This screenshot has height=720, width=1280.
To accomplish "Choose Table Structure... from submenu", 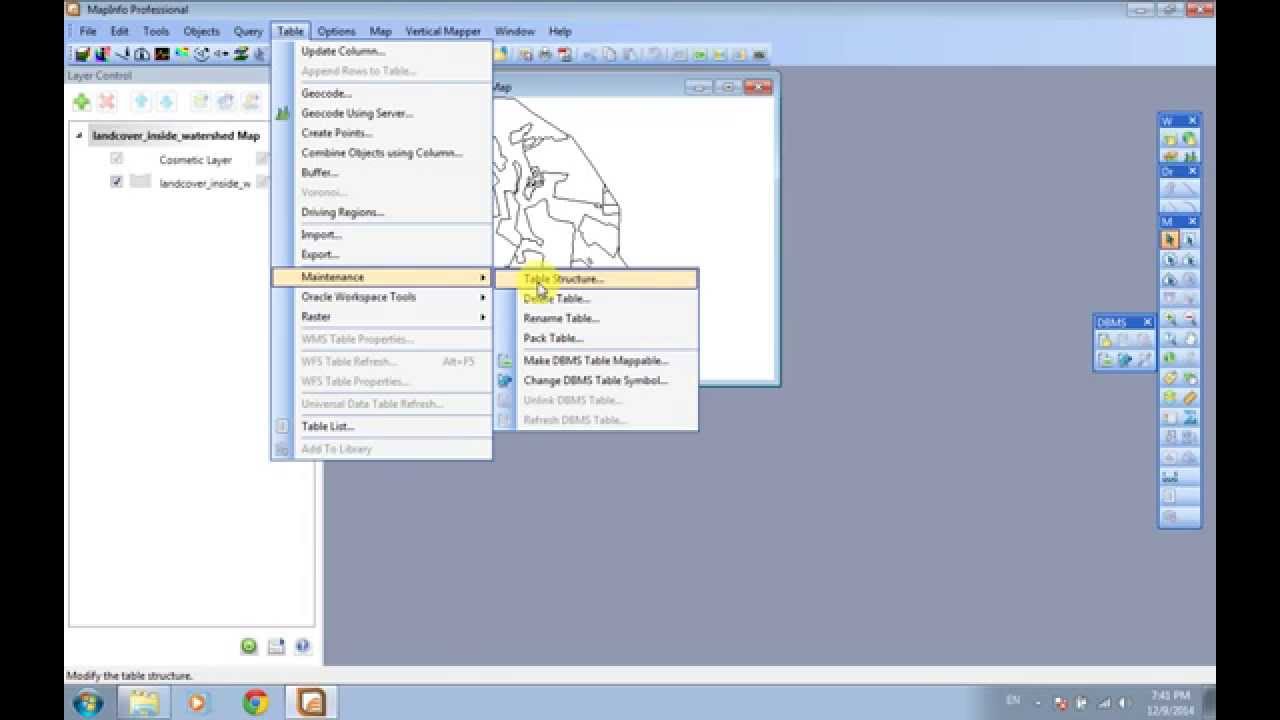I will (597, 279).
